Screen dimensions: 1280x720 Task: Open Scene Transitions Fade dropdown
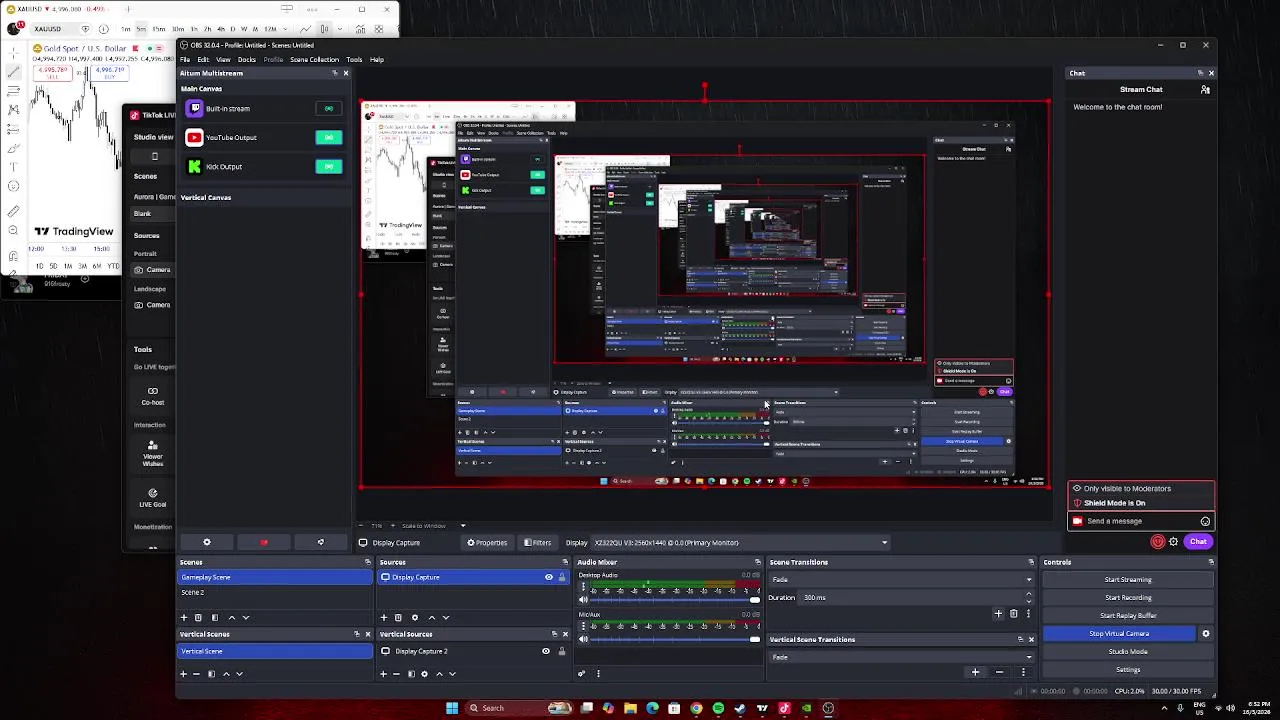[901, 579]
